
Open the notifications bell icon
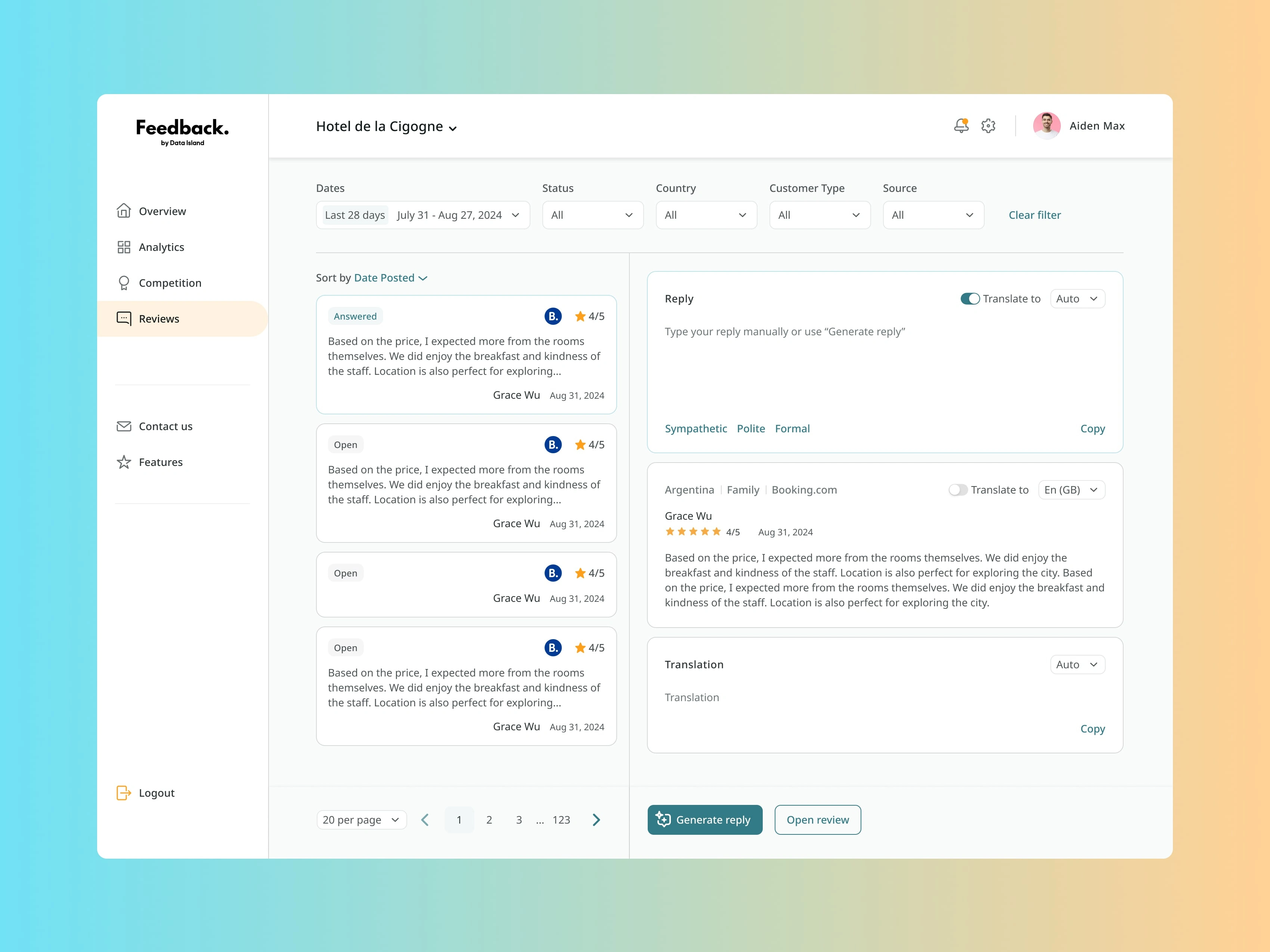coord(961,126)
